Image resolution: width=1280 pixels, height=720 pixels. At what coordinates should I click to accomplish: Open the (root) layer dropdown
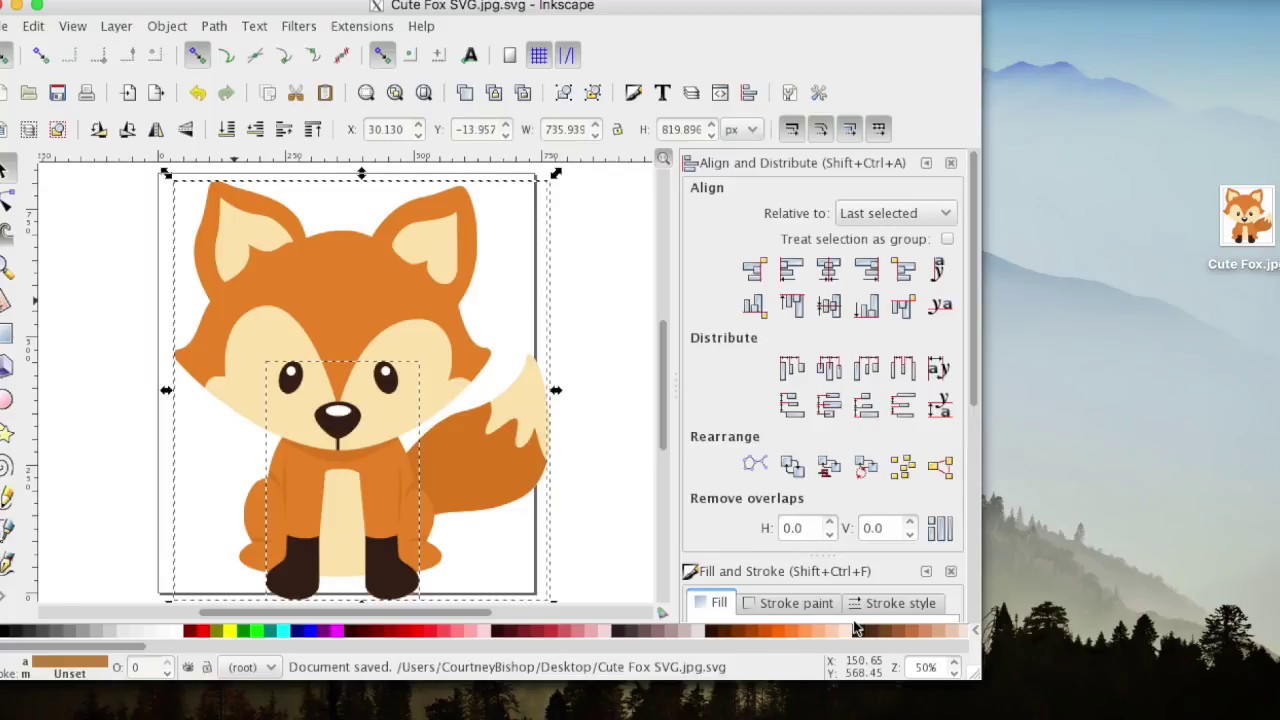(x=251, y=667)
